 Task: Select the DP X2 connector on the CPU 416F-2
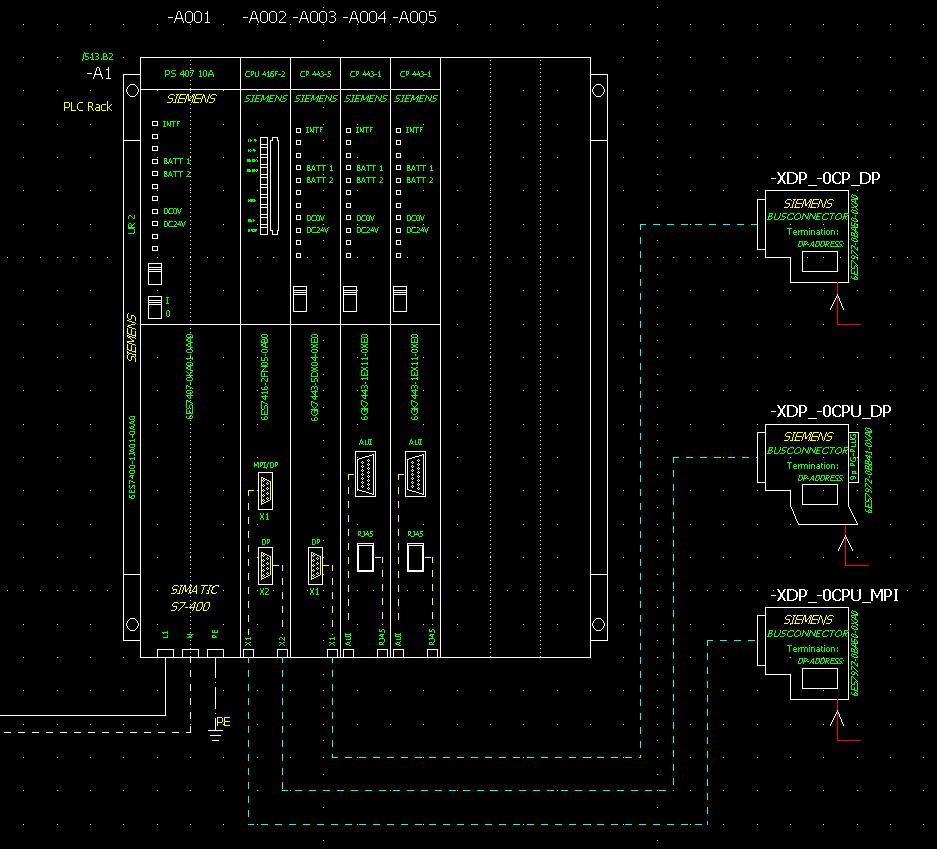(x=265, y=566)
